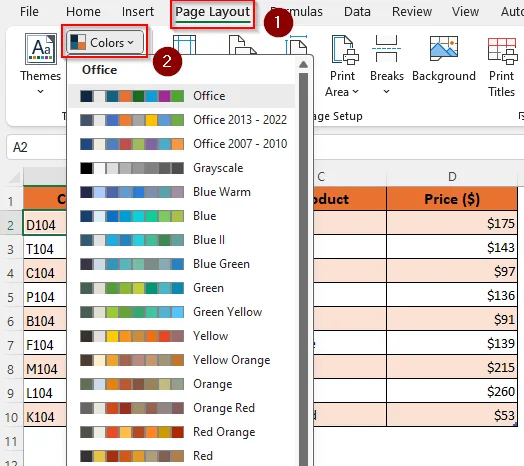Expand the Print Area dropdown arrow

355,91
